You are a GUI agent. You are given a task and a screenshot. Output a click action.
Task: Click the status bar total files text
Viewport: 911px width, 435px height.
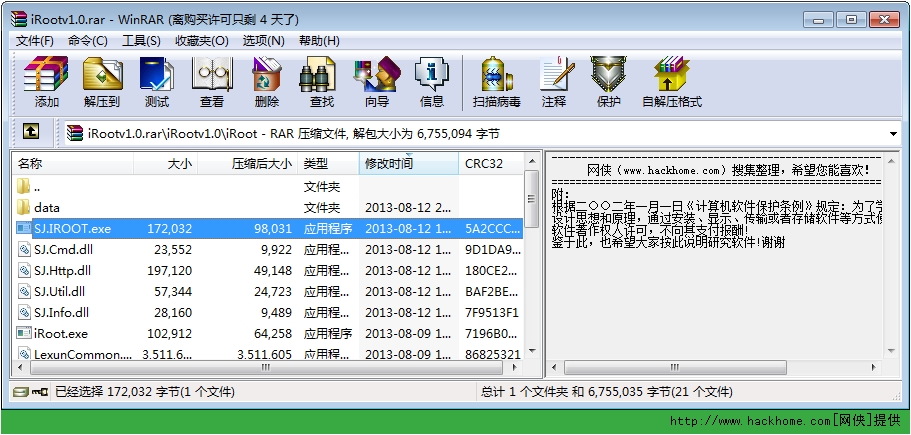607,392
